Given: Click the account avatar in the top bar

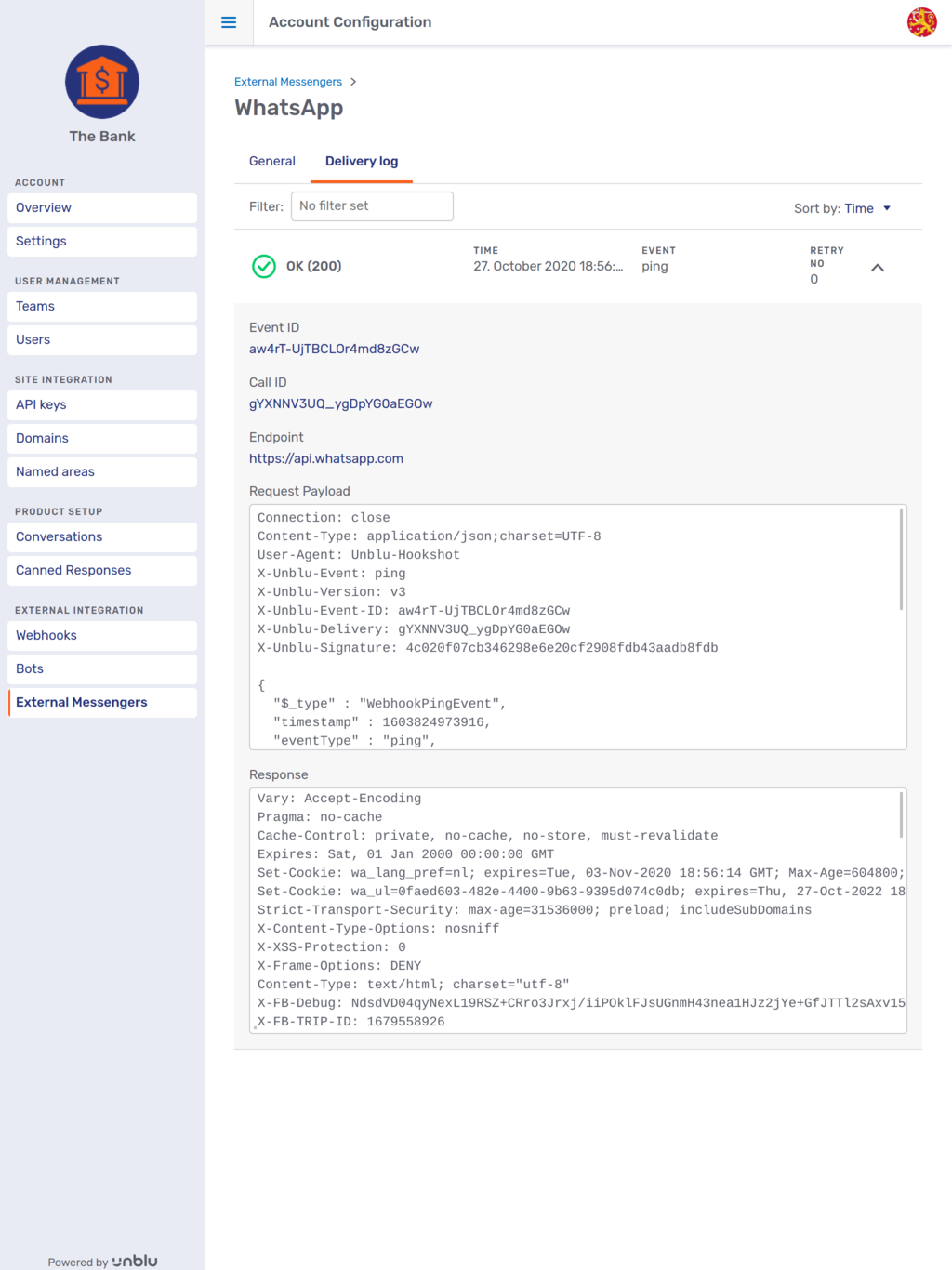Looking at the screenshot, I should [x=921, y=22].
